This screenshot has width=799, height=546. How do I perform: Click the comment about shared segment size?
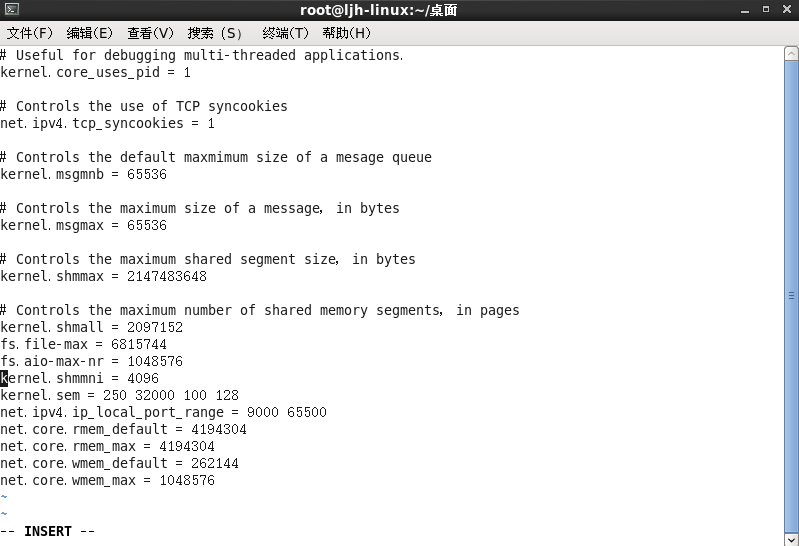coord(208,259)
